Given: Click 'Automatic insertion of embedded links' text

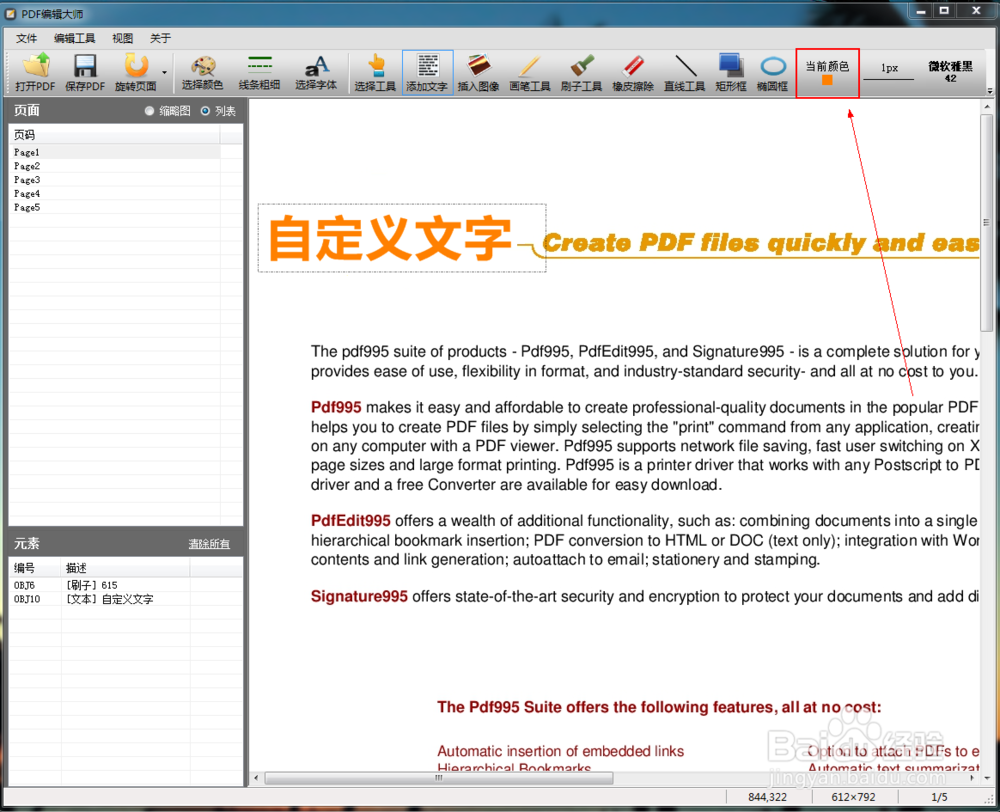Looking at the screenshot, I should tap(561, 751).
